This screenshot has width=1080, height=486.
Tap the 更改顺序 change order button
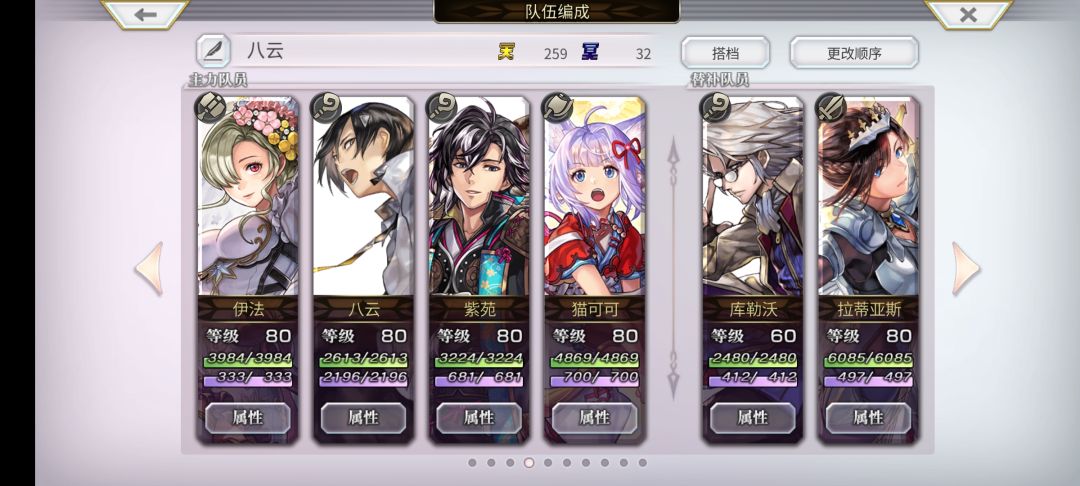(854, 52)
